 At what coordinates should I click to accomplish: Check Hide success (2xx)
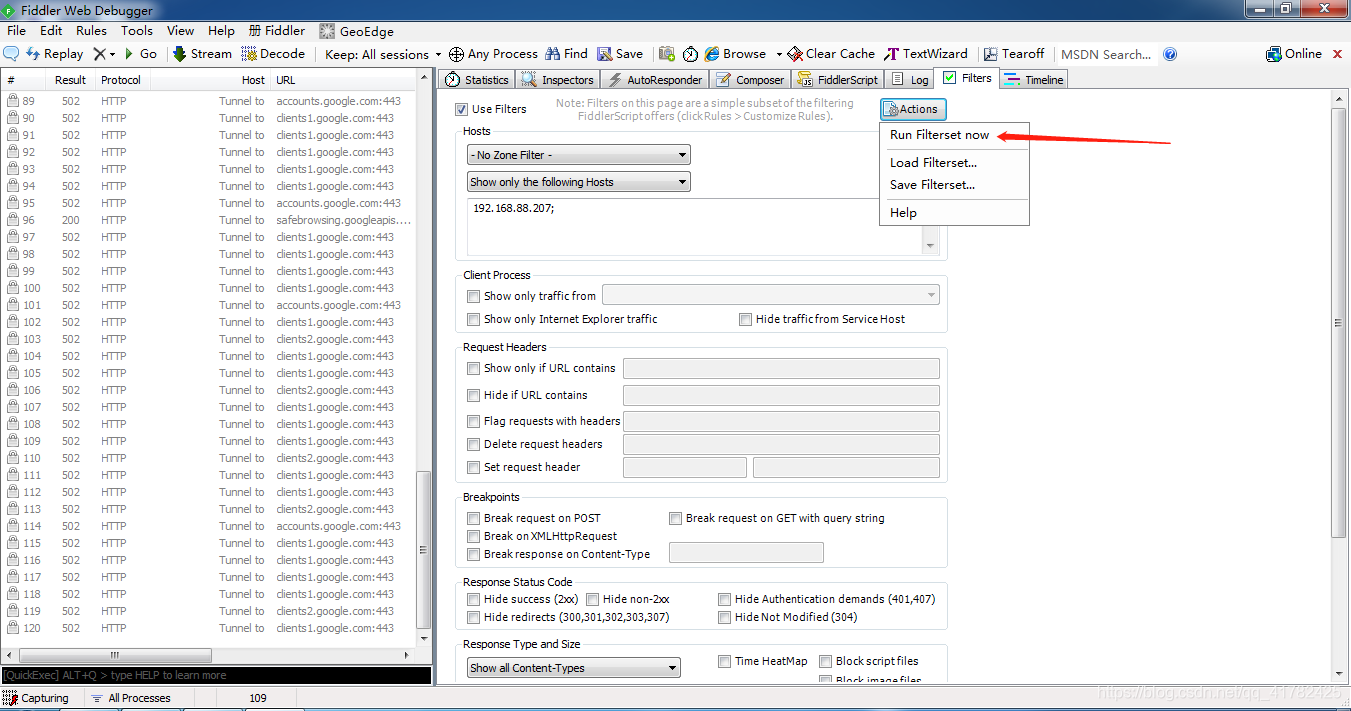coord(474,599)
